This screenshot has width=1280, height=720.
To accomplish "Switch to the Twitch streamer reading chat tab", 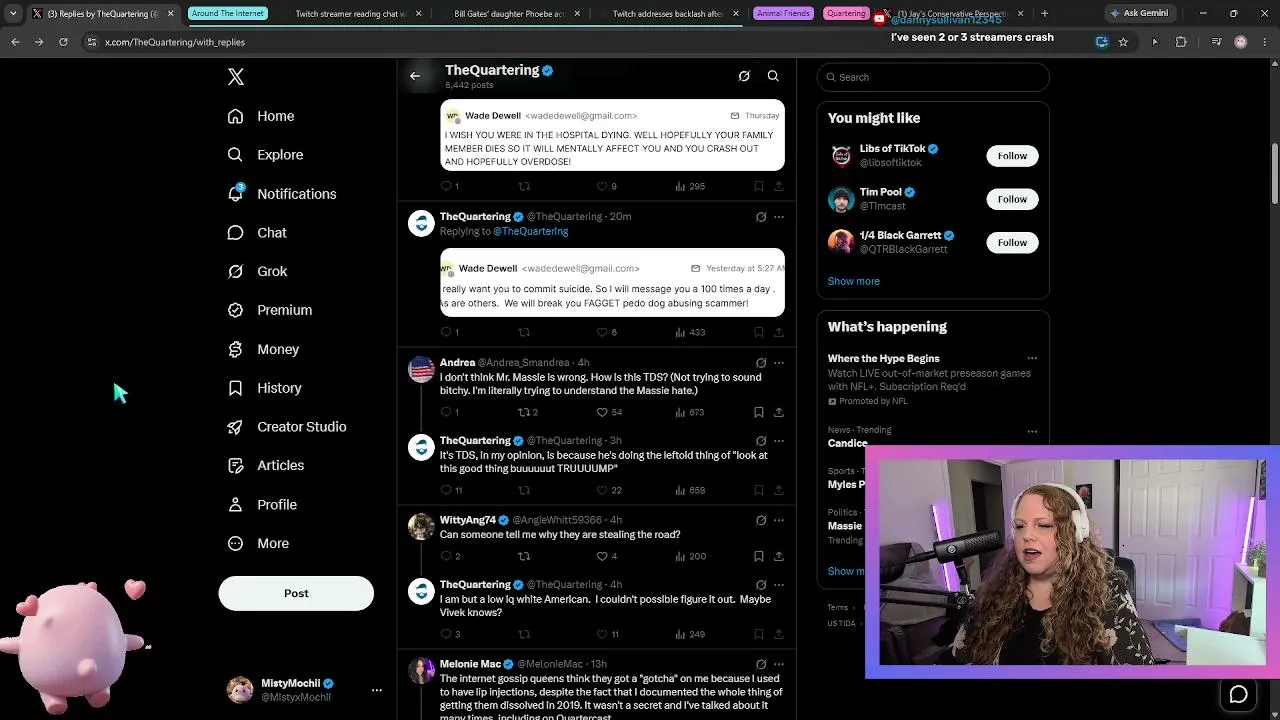I will point(352,14).
